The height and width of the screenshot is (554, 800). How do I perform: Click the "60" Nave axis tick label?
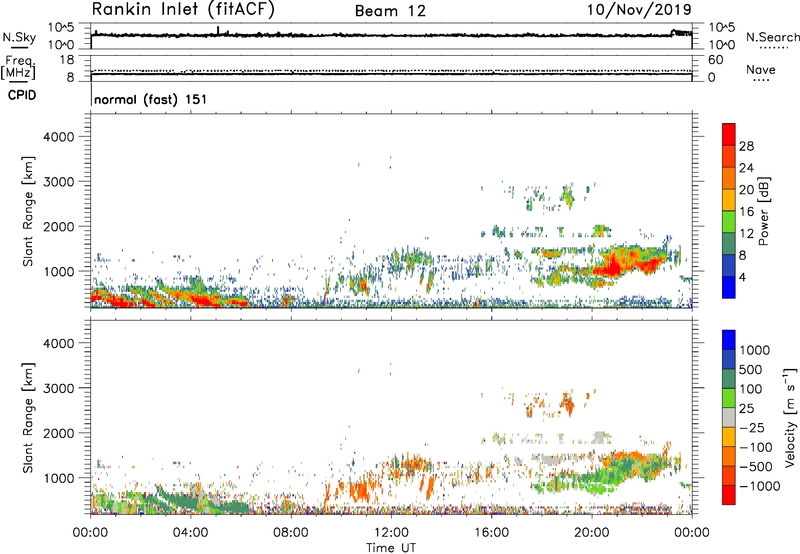(x=715, y=60)
